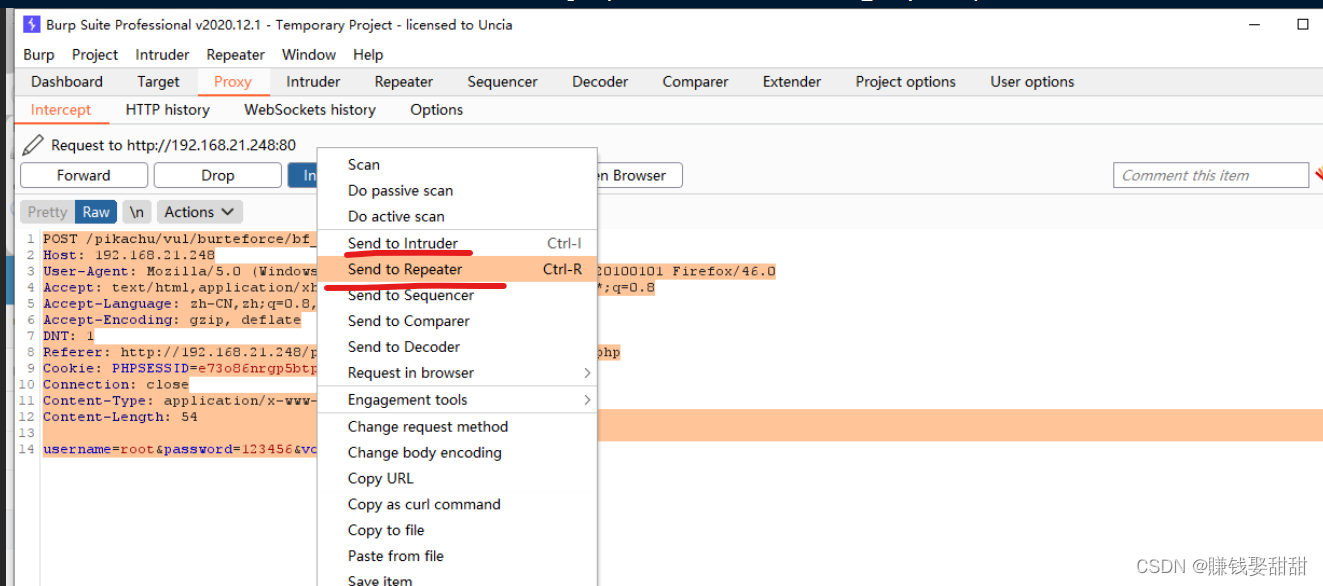Choose Send to Sequencer
Screen dimensions: 1323x586
(457, 295)
